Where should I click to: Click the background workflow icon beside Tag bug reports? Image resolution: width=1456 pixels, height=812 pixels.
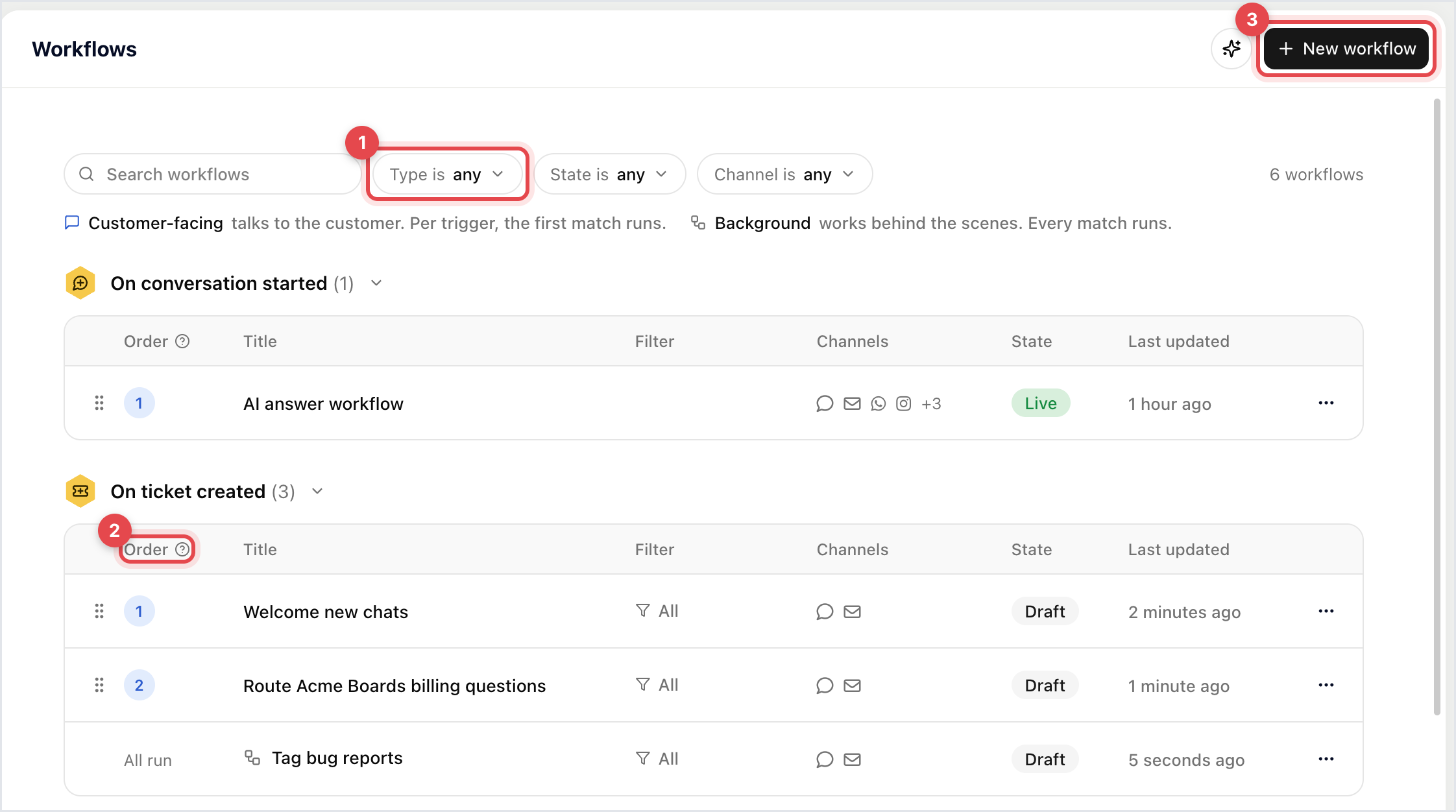pos(252,758)
